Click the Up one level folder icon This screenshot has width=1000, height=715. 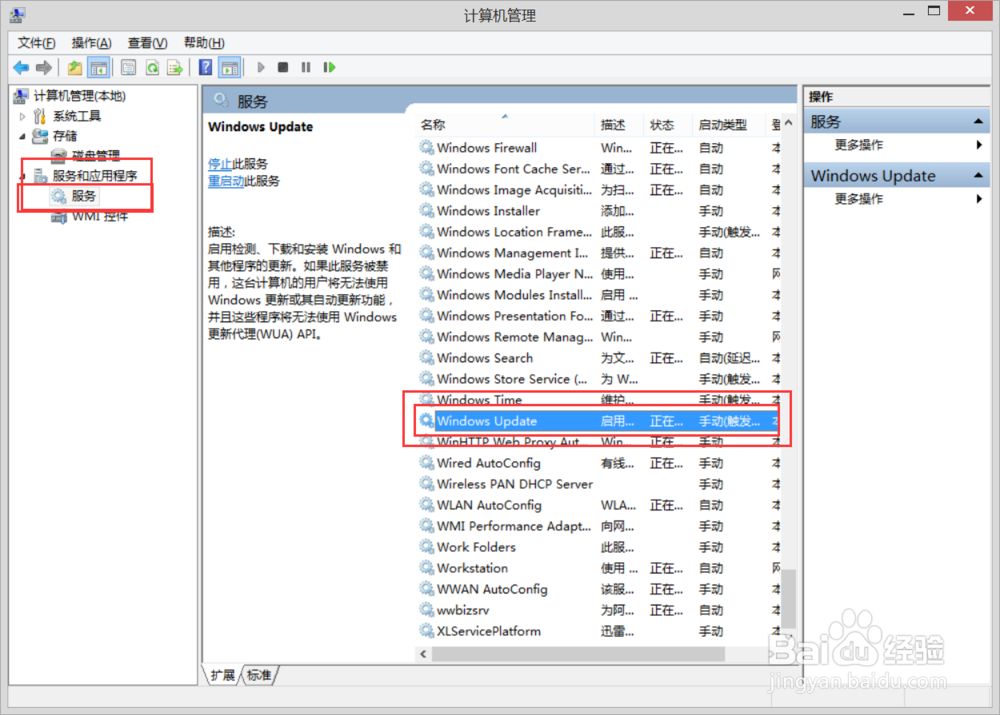click(x=75, y=68)
